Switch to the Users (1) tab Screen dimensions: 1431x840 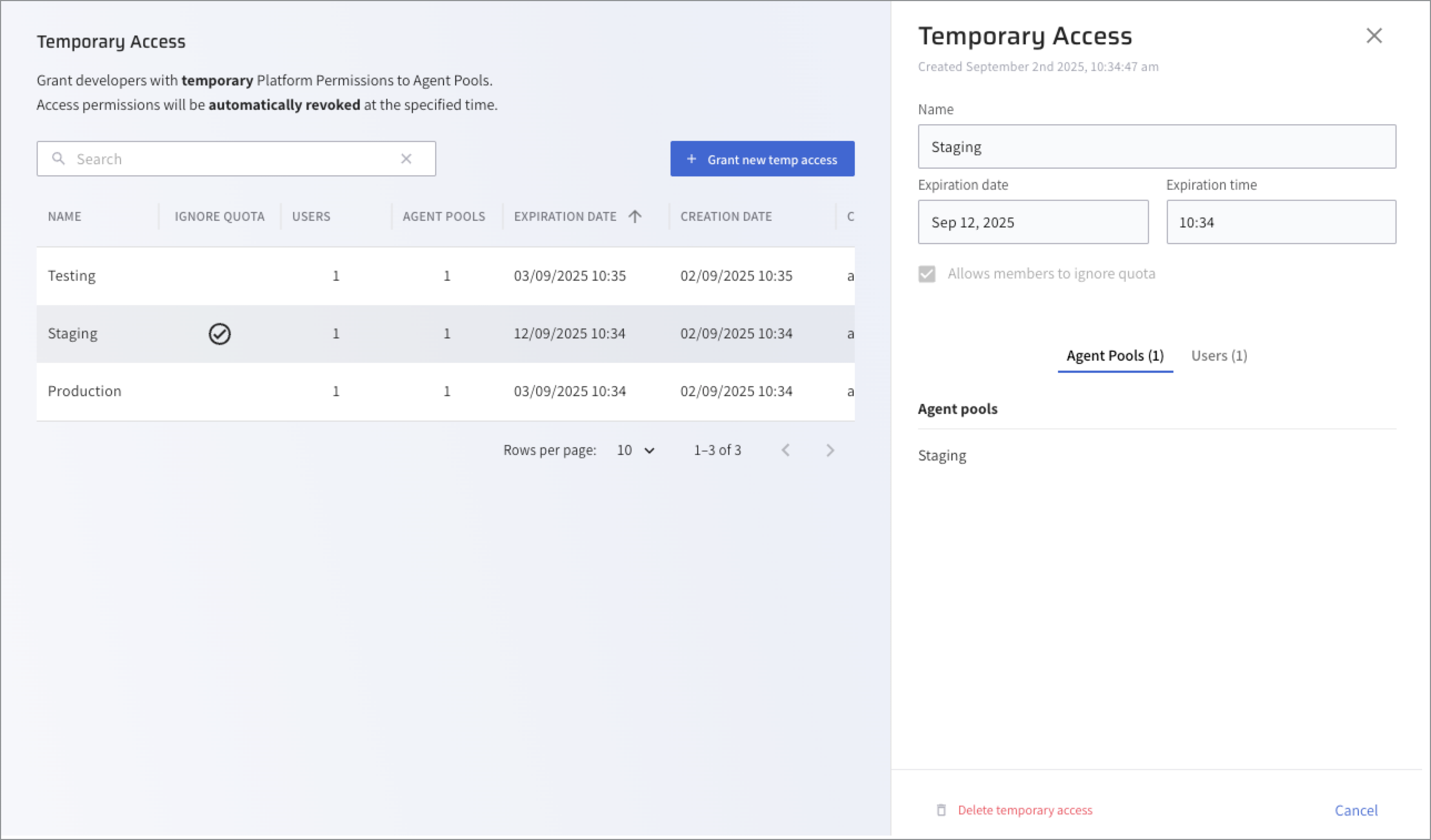point(1218,356)
